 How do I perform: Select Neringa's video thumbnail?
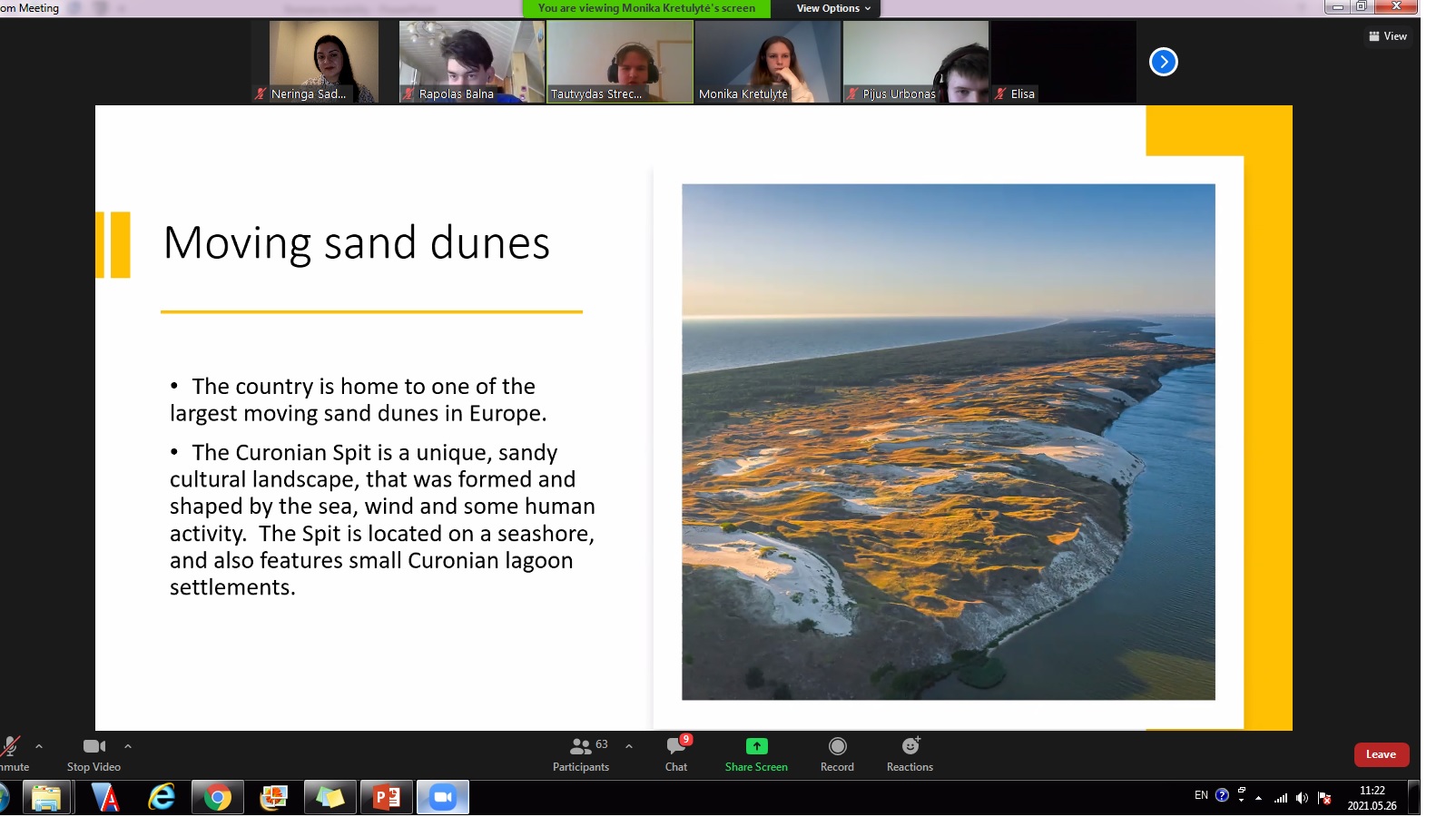[324, 62]
